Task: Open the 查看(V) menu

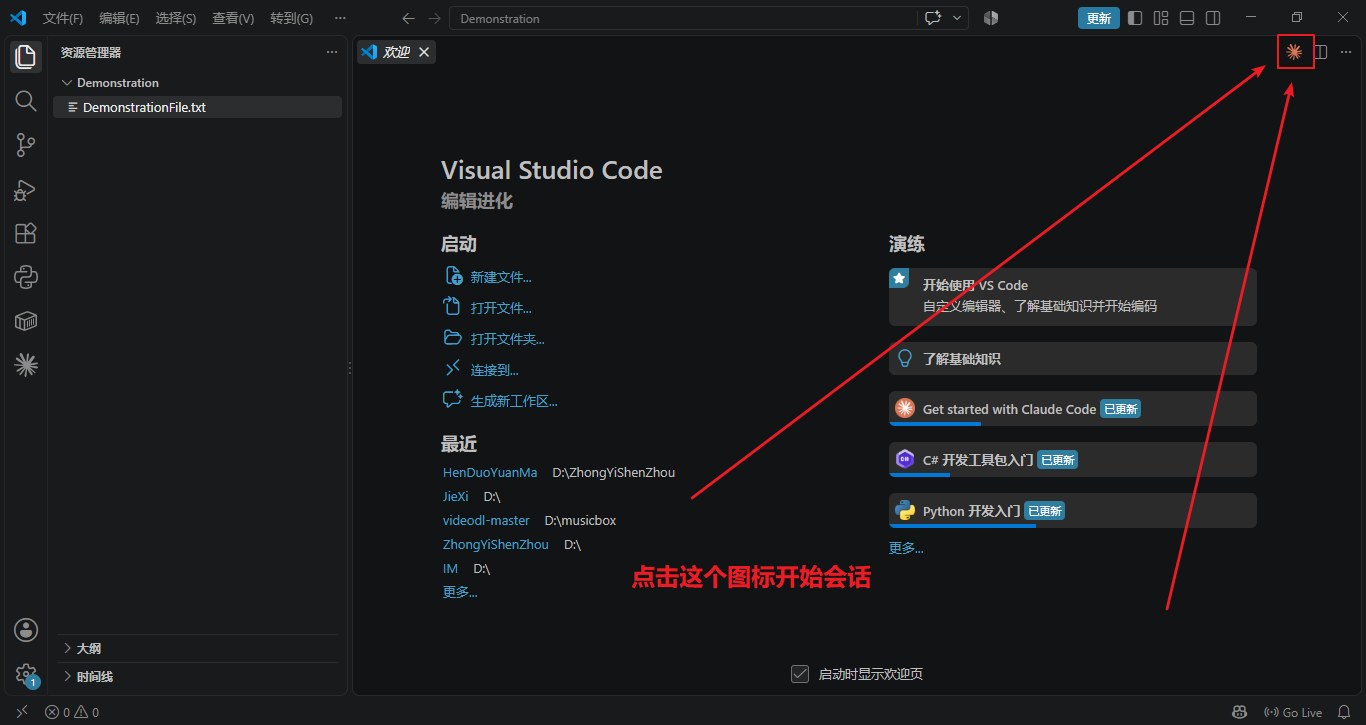Action: (x=233, y=18)
